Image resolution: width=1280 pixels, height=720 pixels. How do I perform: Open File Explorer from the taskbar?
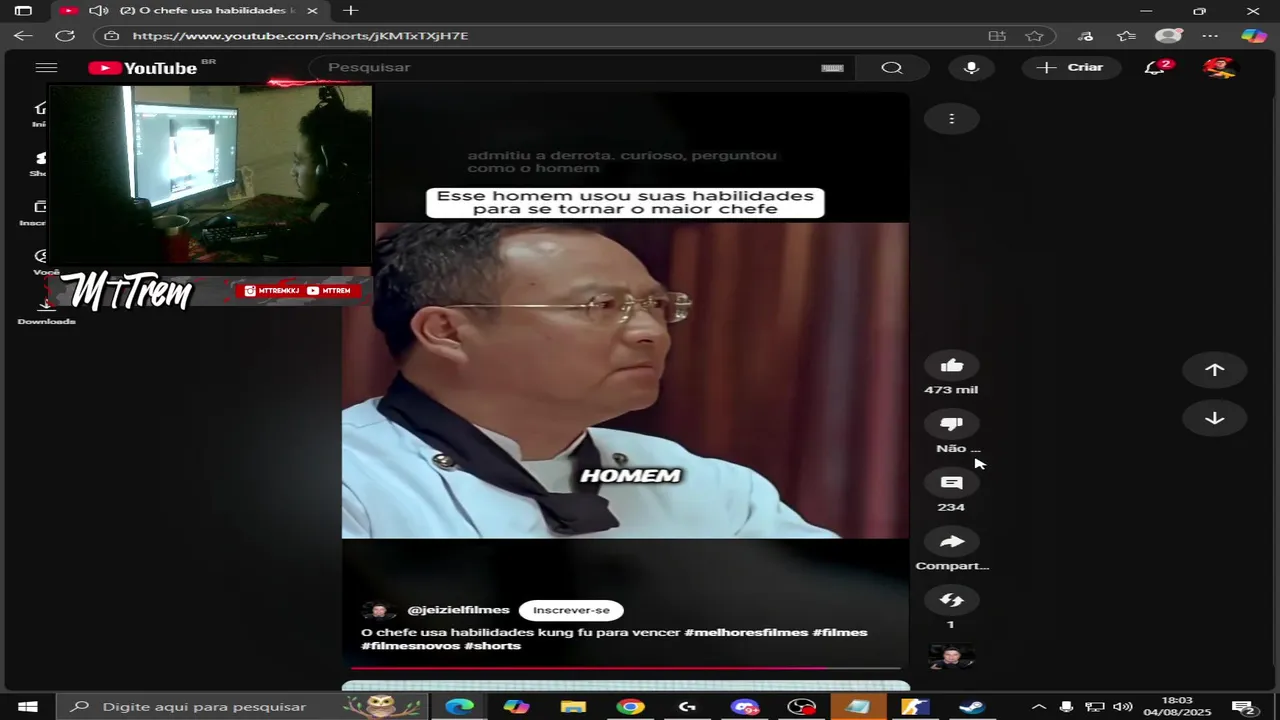(x=573, y=707)
